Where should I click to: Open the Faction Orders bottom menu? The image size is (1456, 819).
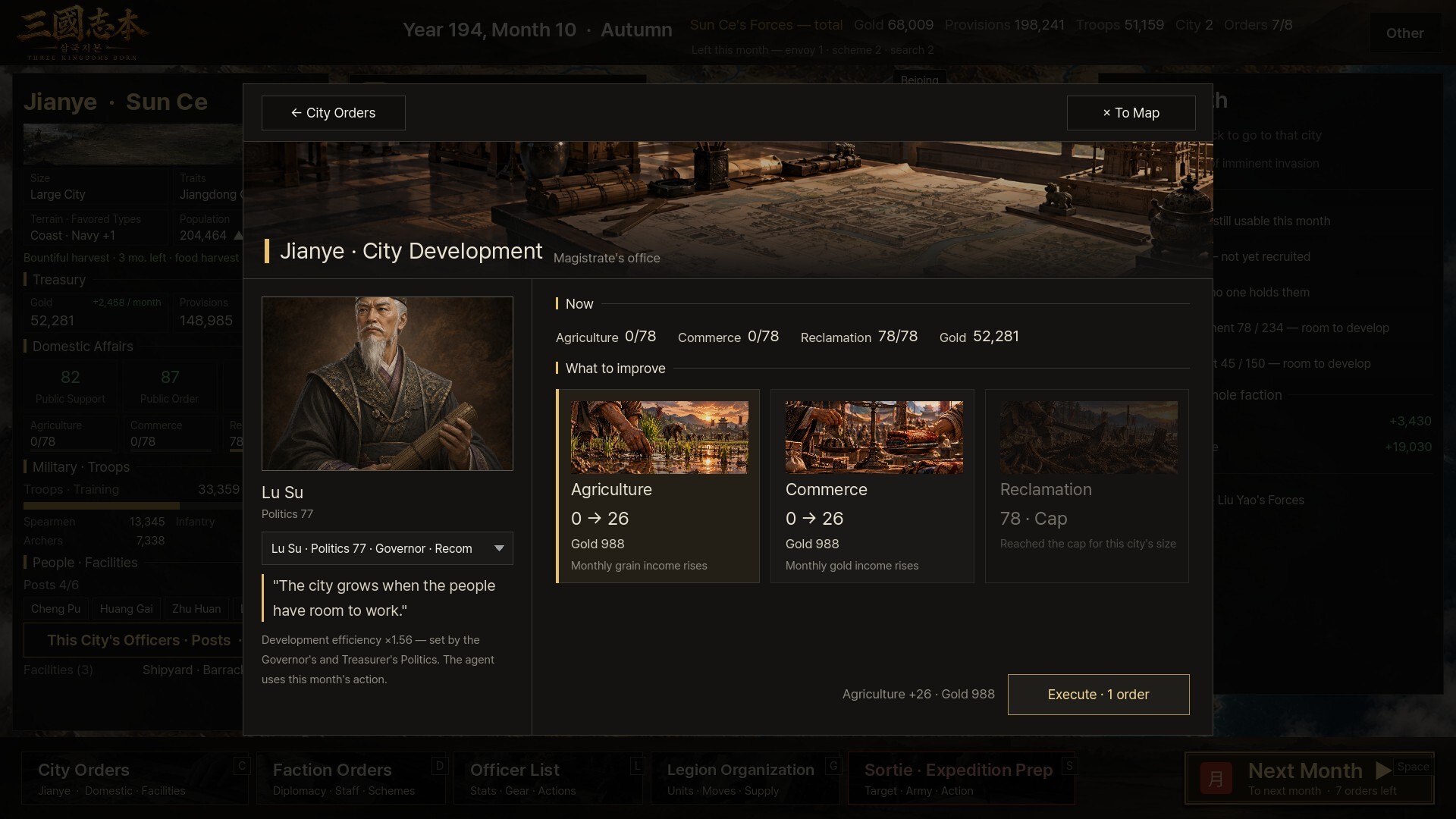[351, 778]
